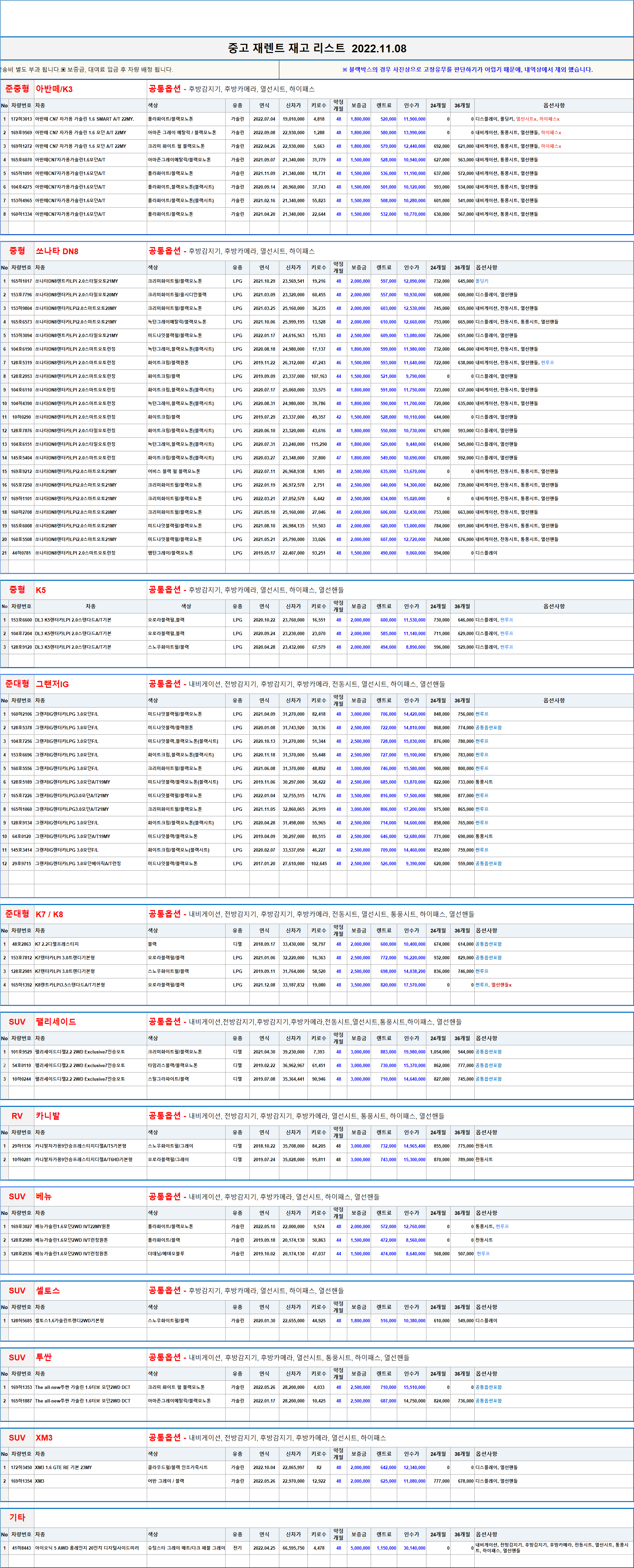Select the 'K5' section heading

(x=41, y=590)
